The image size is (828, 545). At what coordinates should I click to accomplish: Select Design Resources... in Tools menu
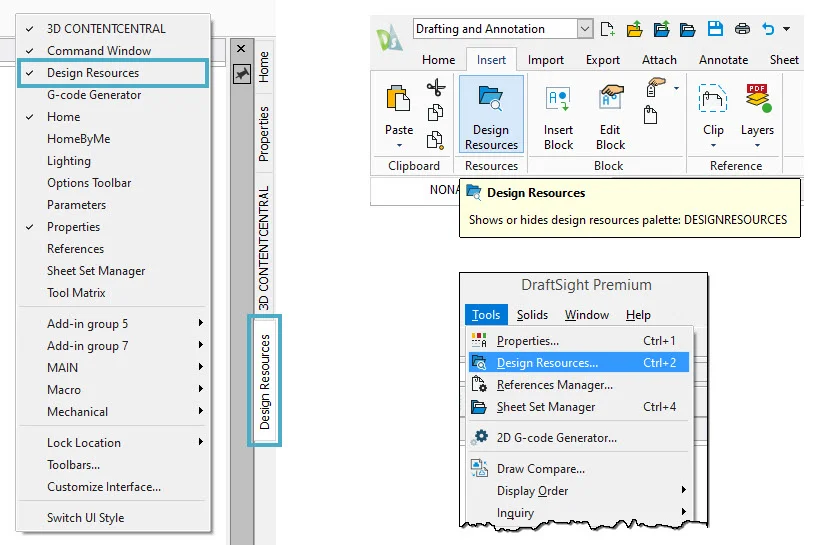547,363
